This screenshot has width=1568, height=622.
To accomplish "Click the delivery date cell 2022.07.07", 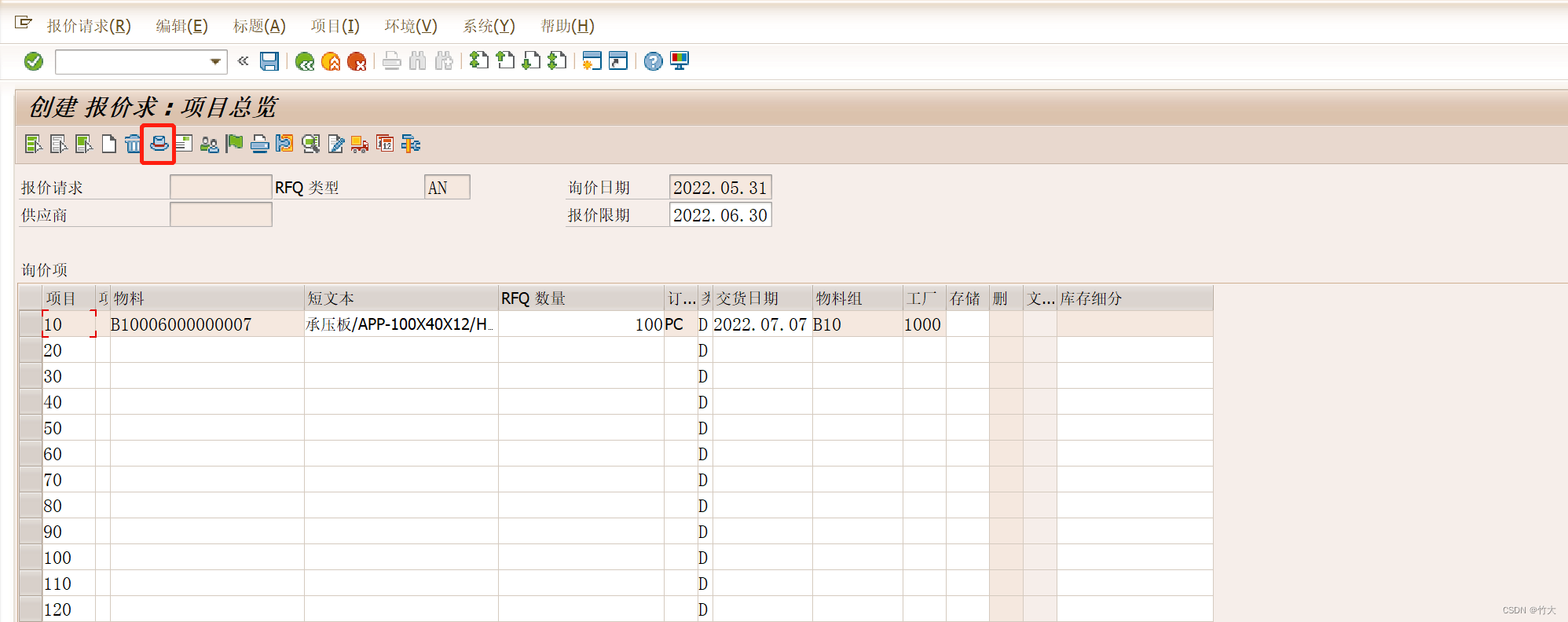I will [762, 324].
